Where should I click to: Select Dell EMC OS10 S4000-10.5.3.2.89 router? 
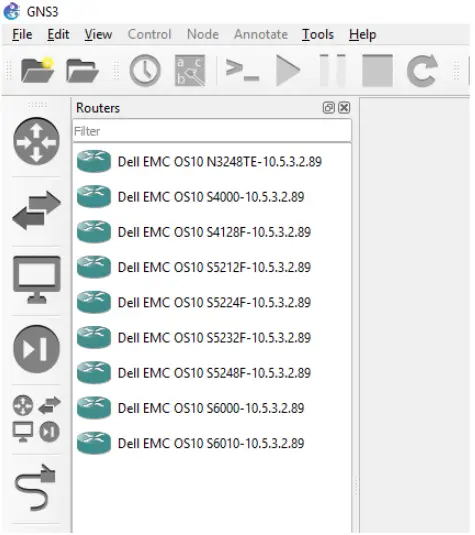pyautogui.click(x=212, y=197)
